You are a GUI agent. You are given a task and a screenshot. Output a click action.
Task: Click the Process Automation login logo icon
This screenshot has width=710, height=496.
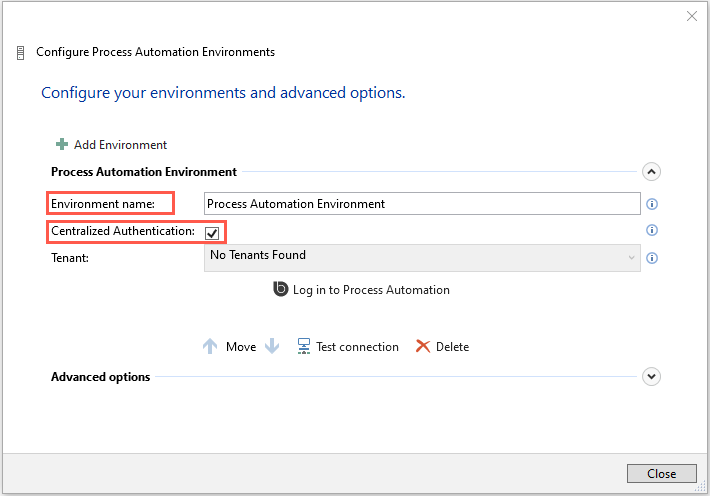(281, 290)
